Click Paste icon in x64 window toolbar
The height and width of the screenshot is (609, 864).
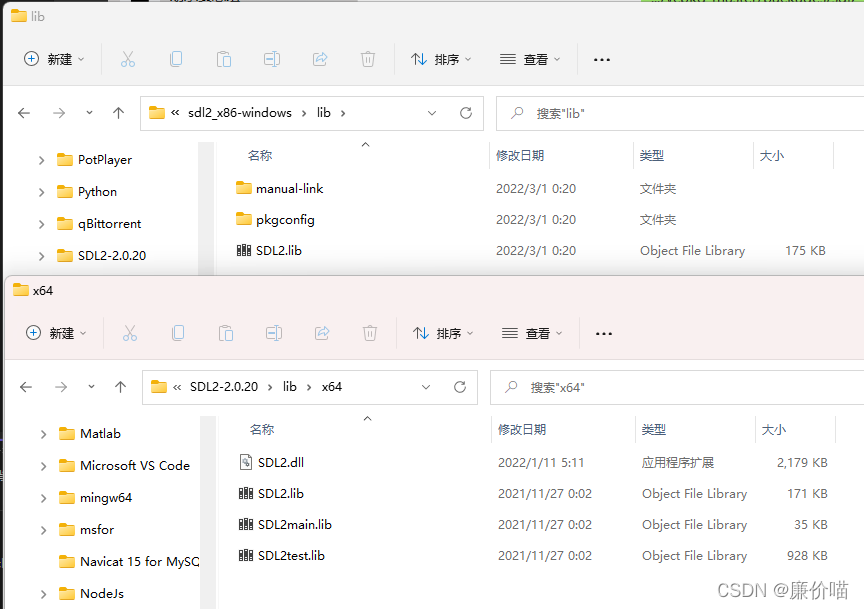pyautogui.click(x=226, y=333)
